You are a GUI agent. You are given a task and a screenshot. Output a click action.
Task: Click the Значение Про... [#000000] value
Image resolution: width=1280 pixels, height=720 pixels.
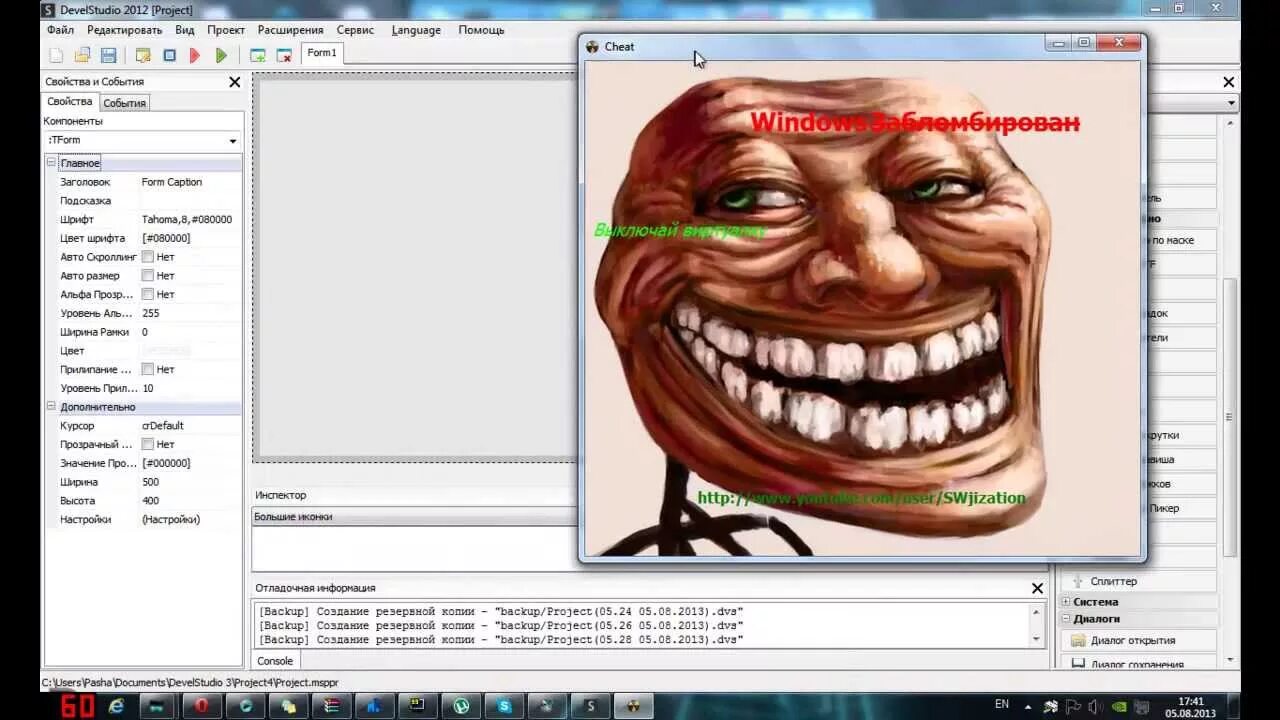click(166, 463)
